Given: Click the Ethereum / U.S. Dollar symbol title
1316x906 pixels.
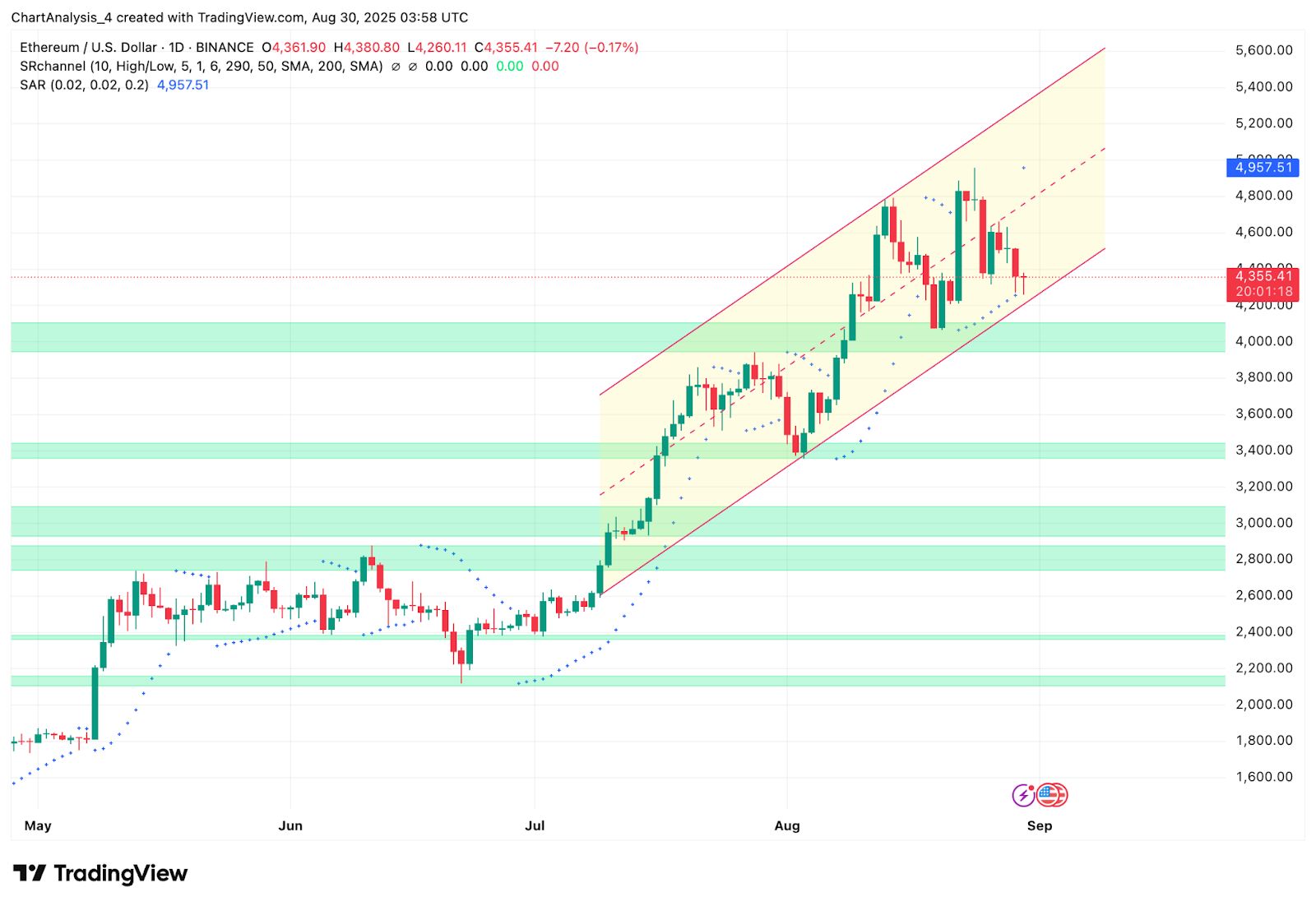Looking at the screenshot, I should [x=88, y=48].
